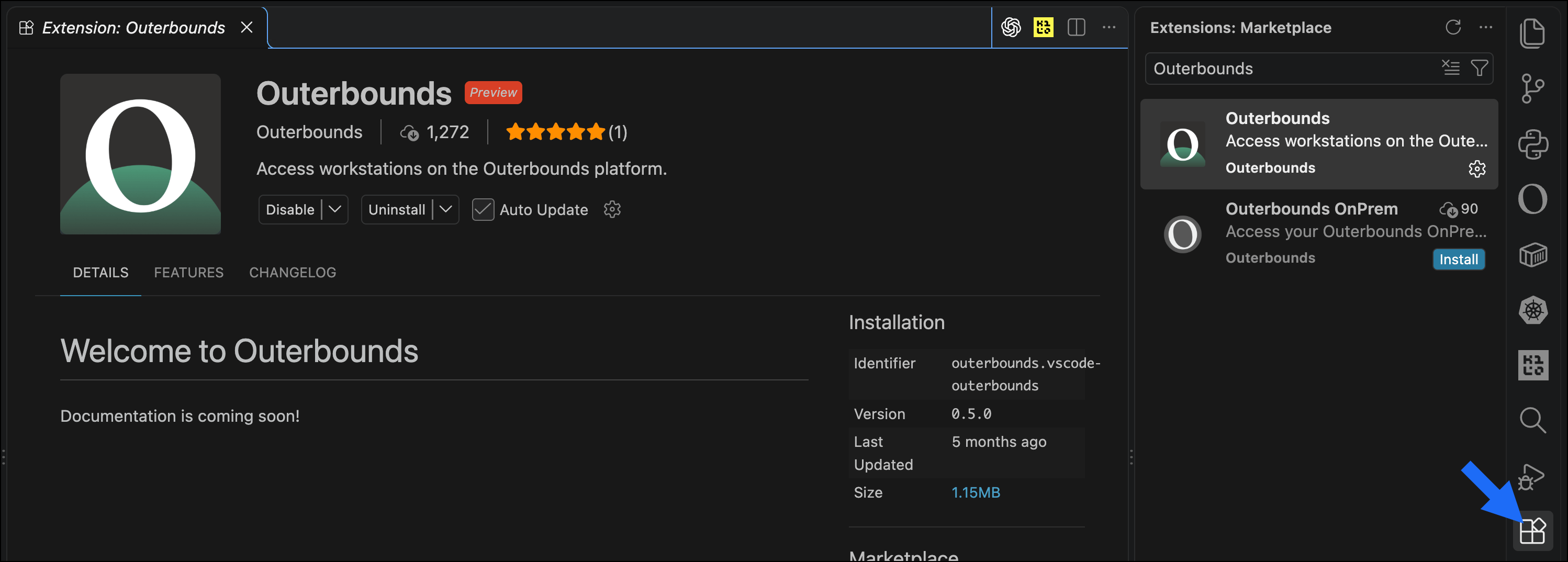Expand the Uninstall button dropdown arrow
The image size is (1568, 562).
click(445, 209)
